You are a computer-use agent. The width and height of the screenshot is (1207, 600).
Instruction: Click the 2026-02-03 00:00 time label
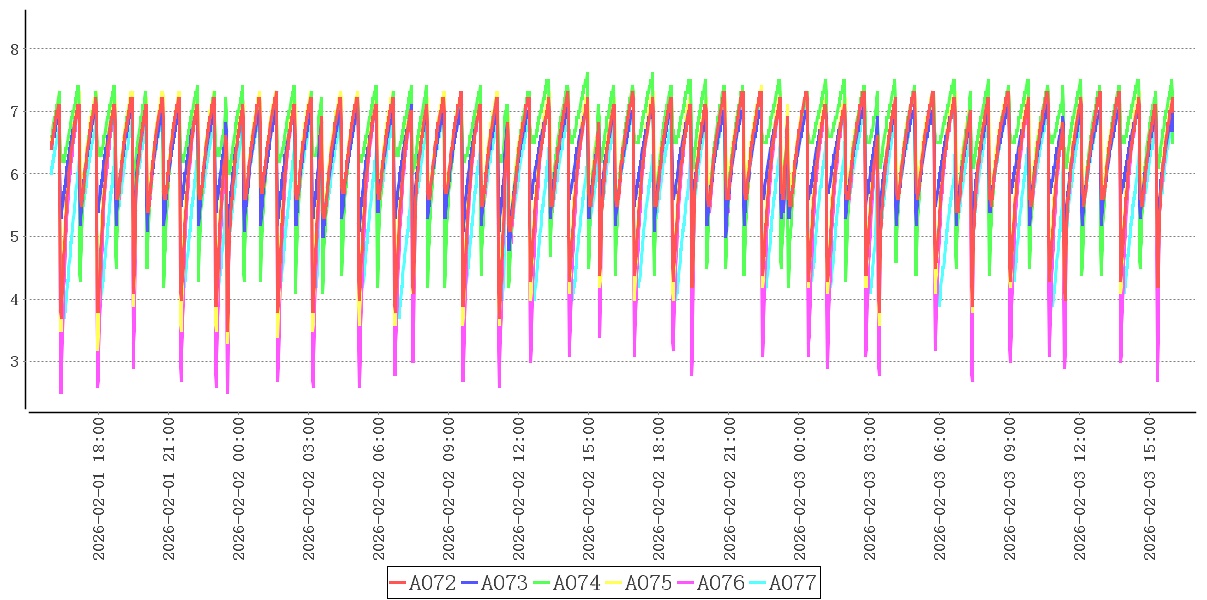coord(799,489)
